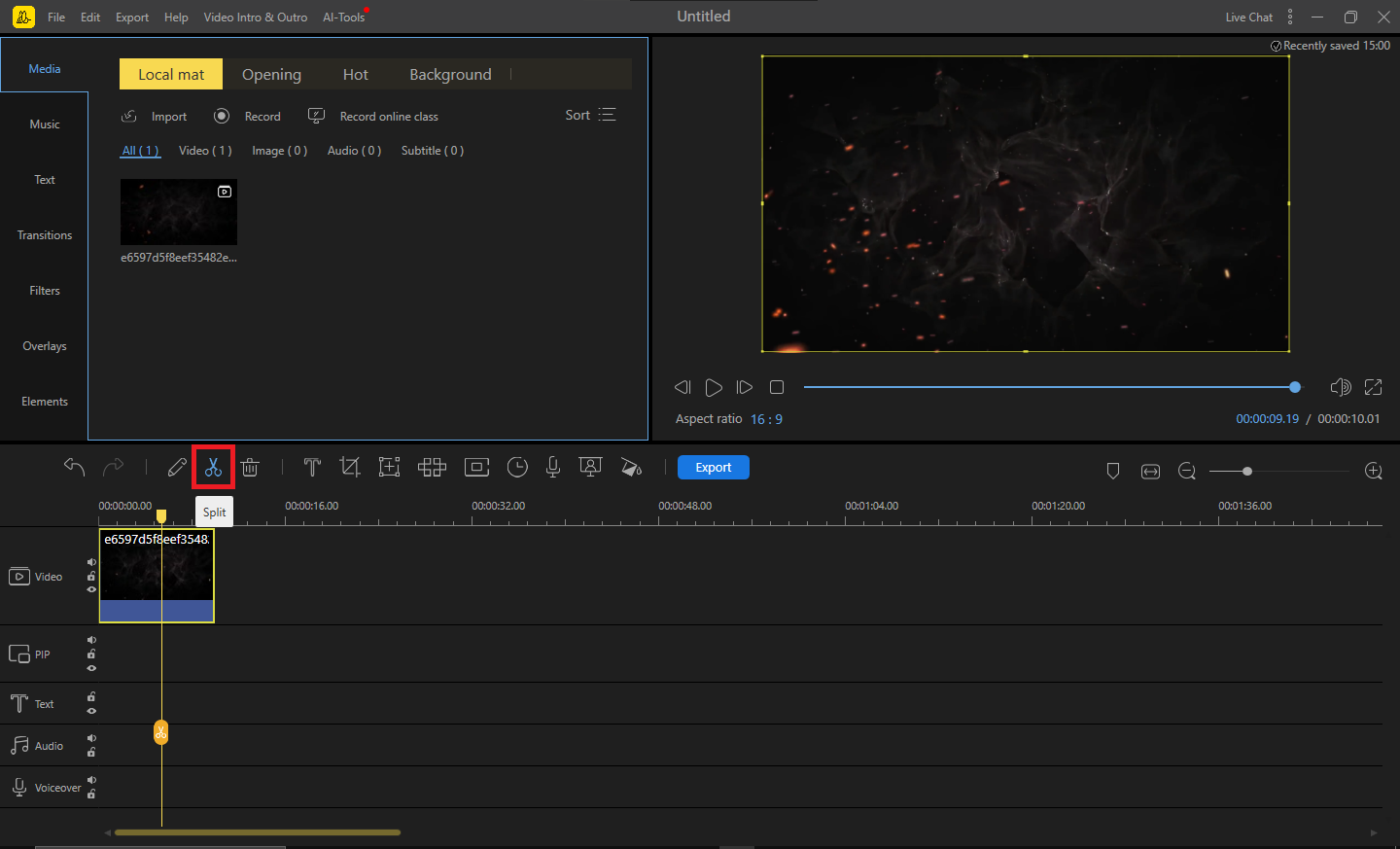The image size is (1400, 849).
Task: Open the Mosaic tool icon
Action: [432, 468]
